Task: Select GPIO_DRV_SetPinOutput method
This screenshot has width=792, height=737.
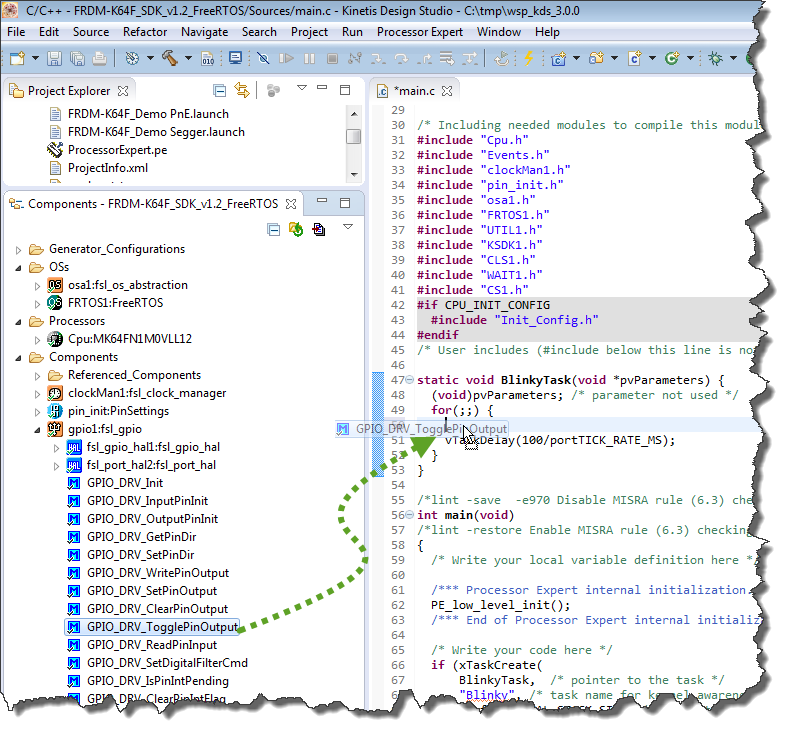Action: 151,591
